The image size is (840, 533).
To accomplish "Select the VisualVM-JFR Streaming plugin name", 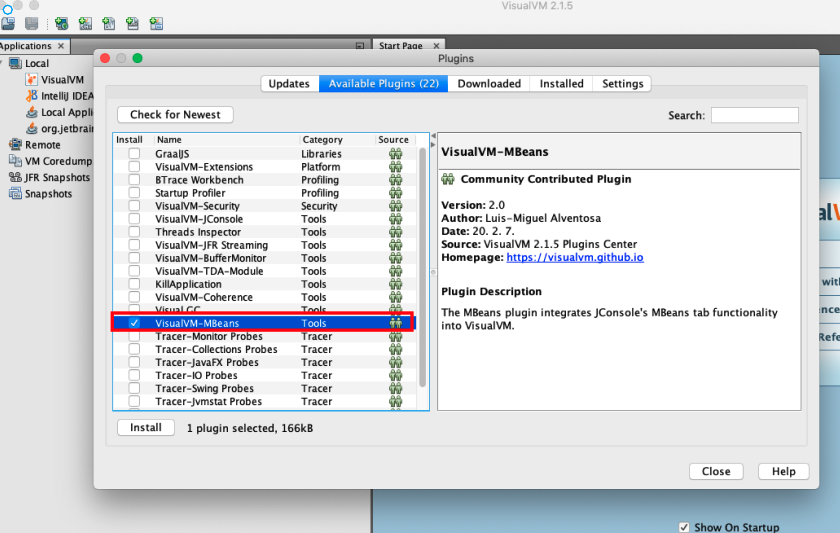I will [212, 245].
